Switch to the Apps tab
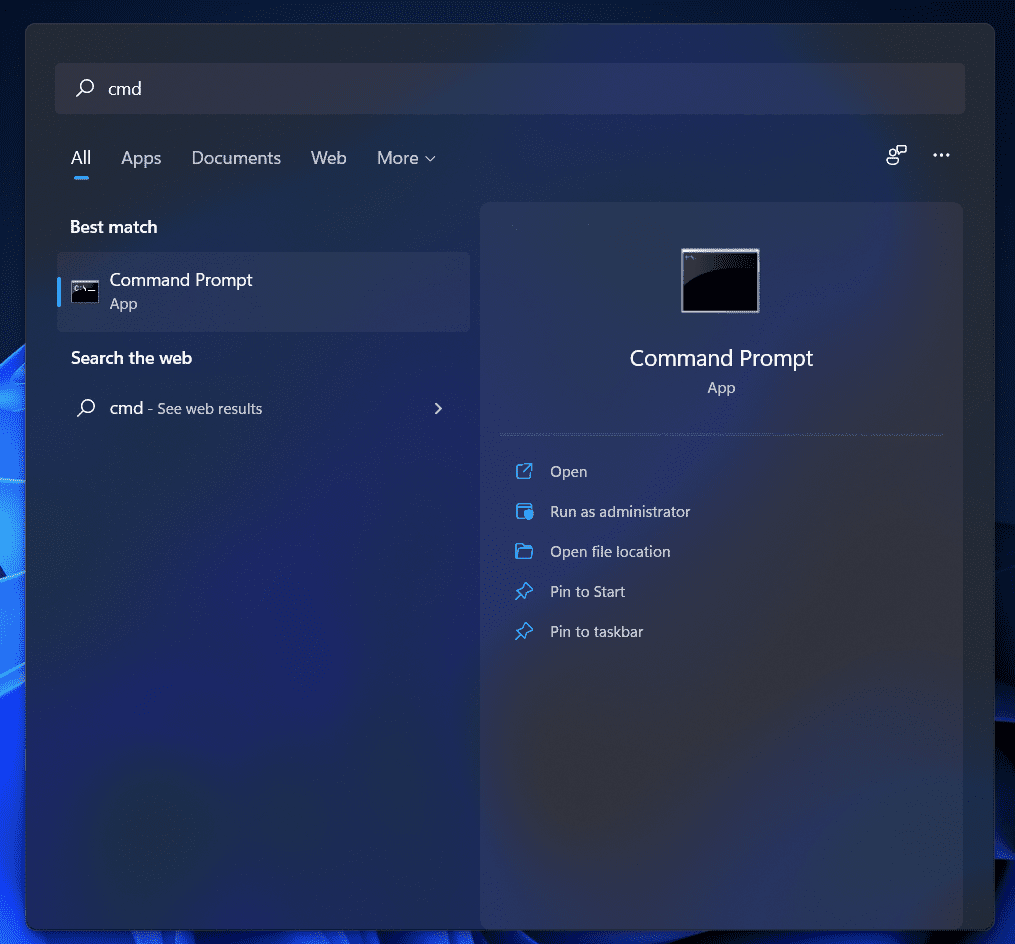This screenshot has width=1015, height=944. 141,158
